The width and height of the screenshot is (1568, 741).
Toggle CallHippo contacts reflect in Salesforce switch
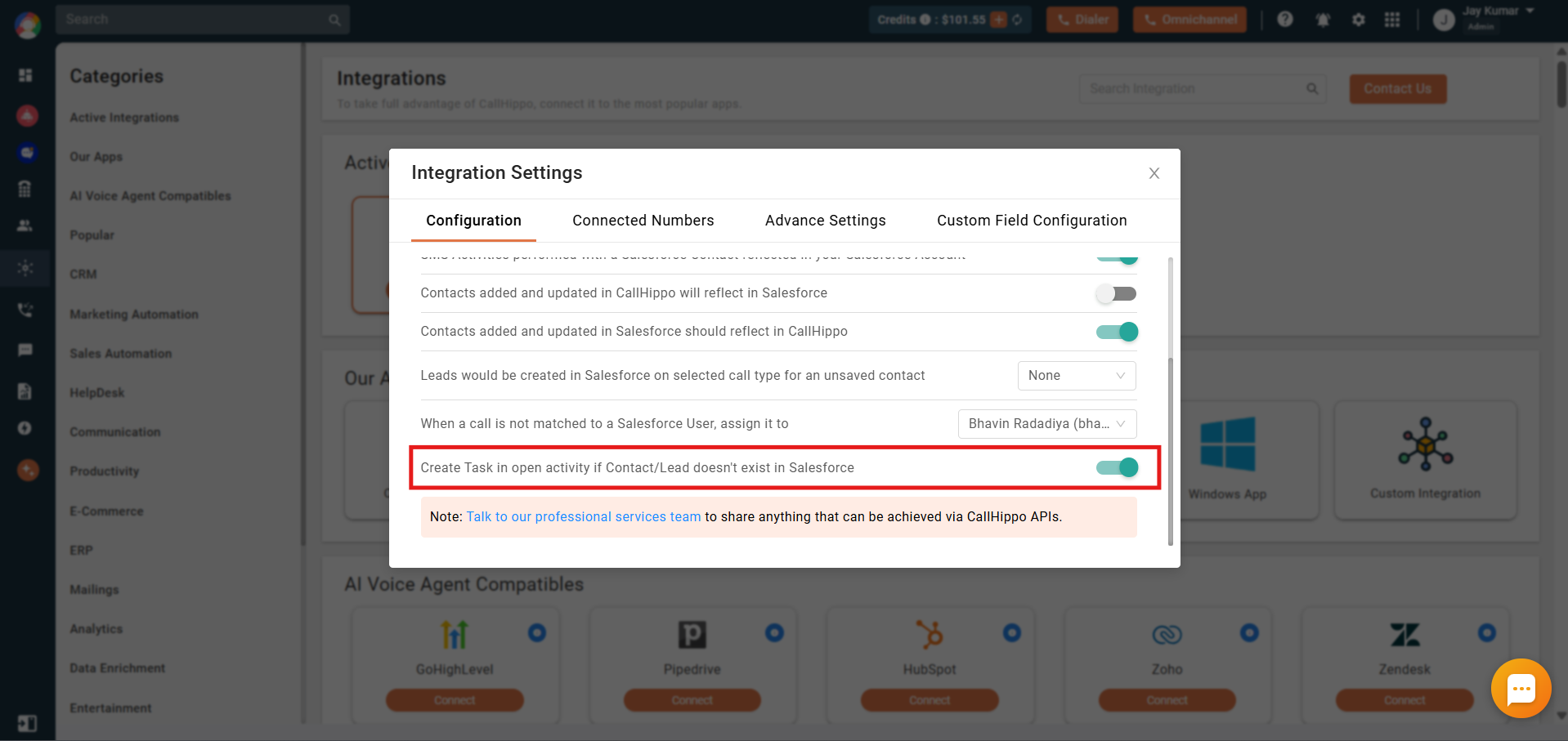1117,293
